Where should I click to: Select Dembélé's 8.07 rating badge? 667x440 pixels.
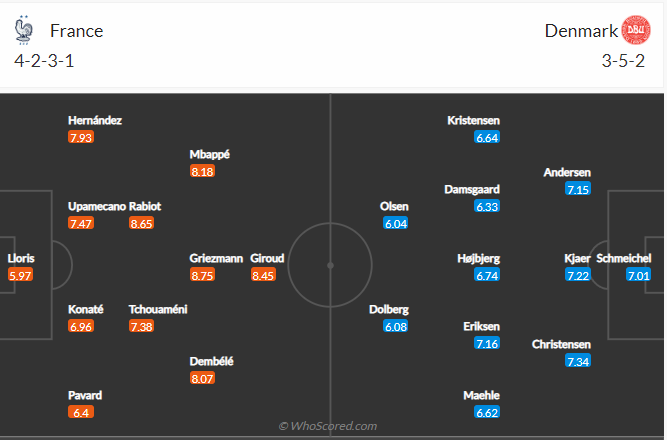[x=202, y=379]
